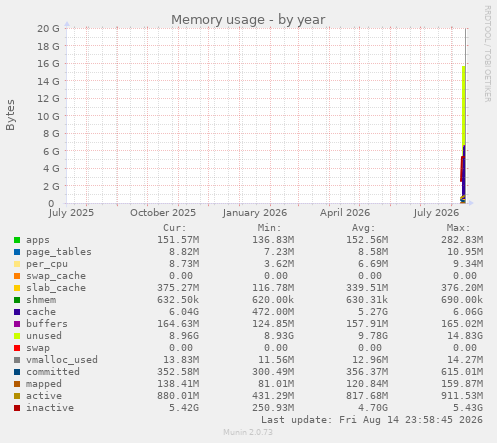Screen dimensions: 497x443
Task: Click the slab_cache legend color swatch
Action: (x=17, y=288)
